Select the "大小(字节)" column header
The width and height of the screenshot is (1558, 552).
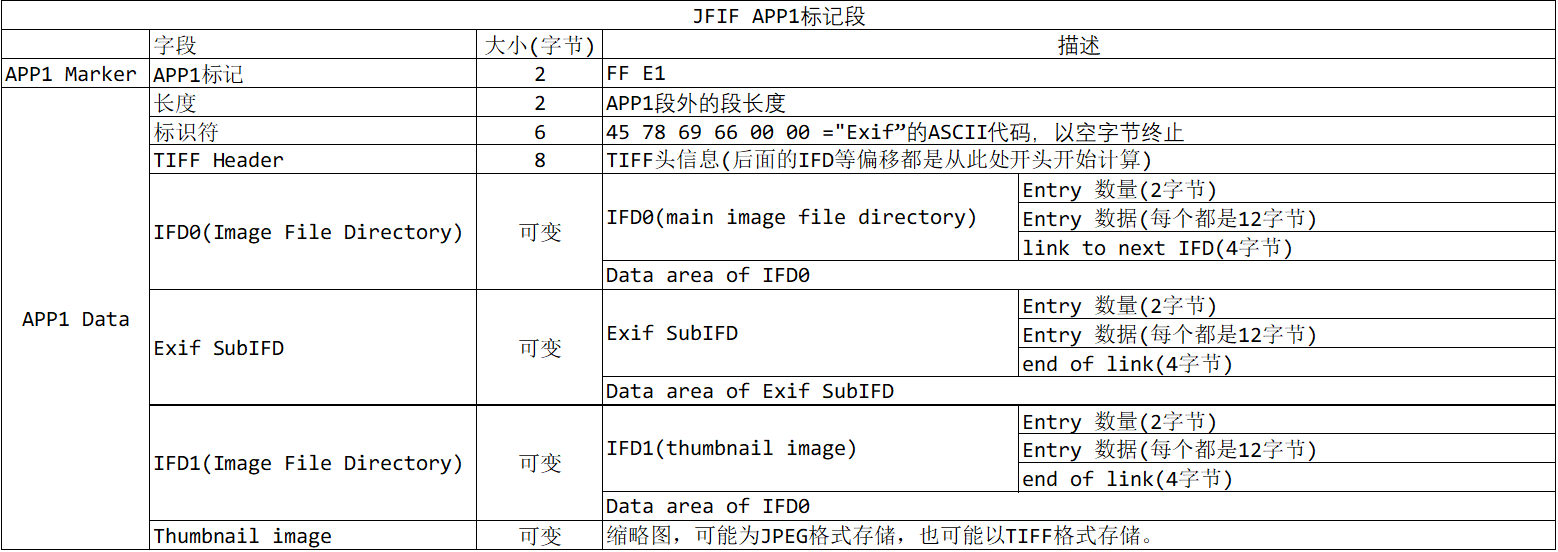540,45
